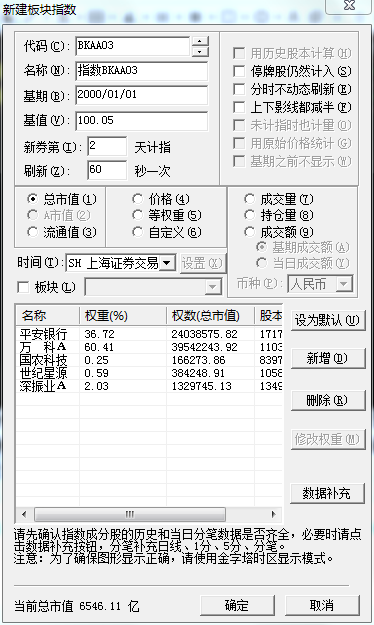The height and width of the screenshot is (625, 374).
Task: Toggle 分时不动态刷新 checkbox
Action: point(239,89)
